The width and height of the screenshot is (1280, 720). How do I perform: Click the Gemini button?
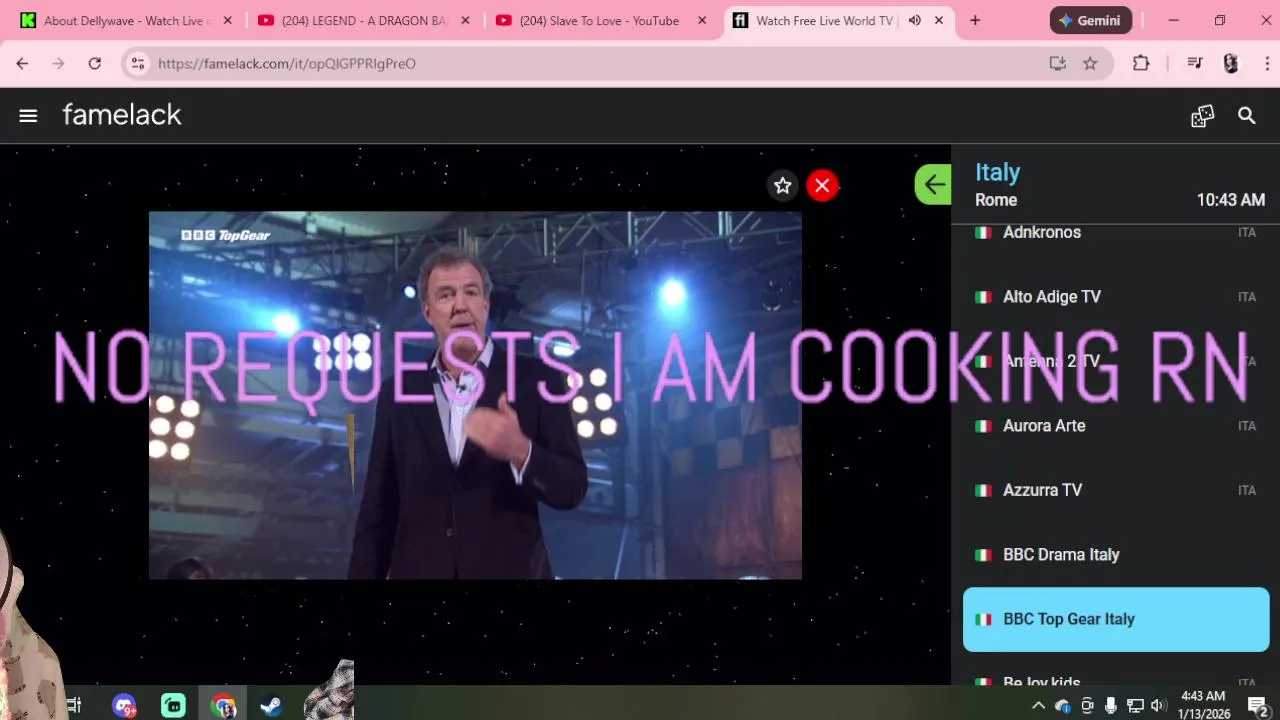click(x=1091, y=20)
